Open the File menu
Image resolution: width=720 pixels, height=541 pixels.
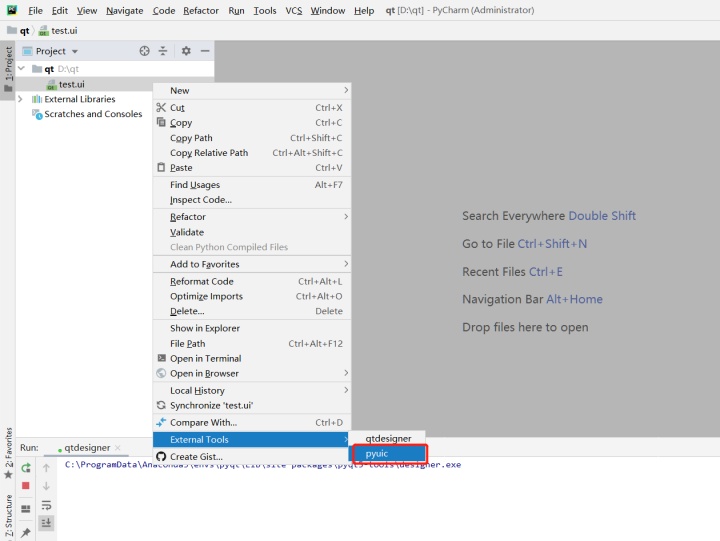[35, 10]
